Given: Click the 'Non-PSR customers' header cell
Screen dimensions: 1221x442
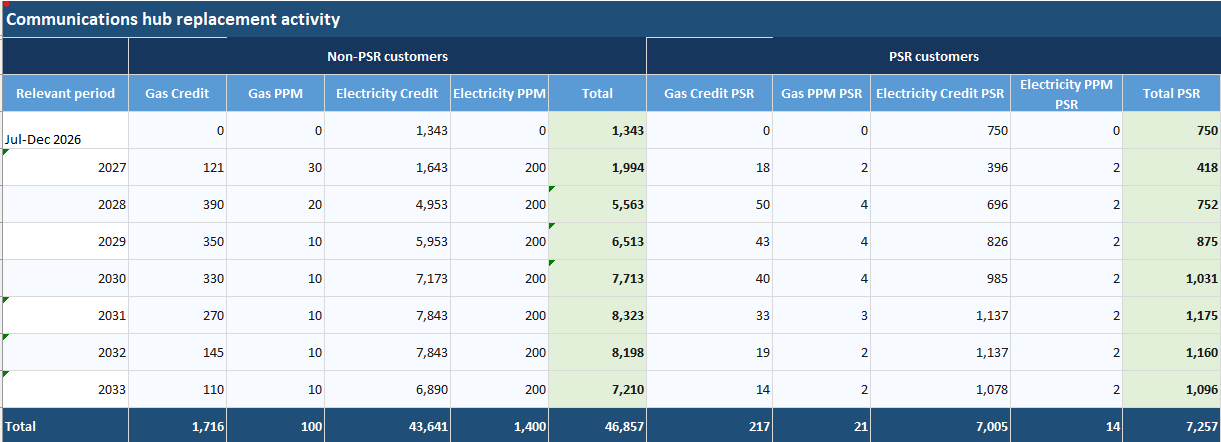Looking at the screenshot, I should pos(388,56).
